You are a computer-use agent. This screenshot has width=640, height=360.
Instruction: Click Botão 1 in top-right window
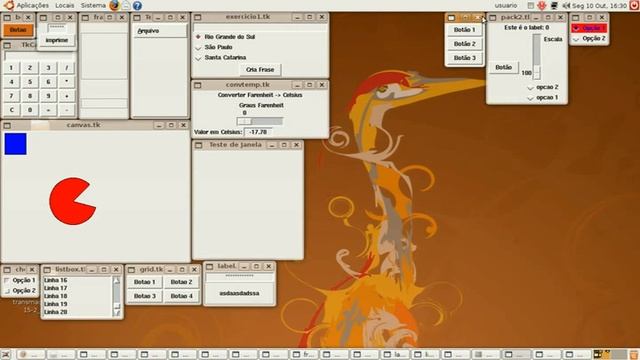coord(464,30)
